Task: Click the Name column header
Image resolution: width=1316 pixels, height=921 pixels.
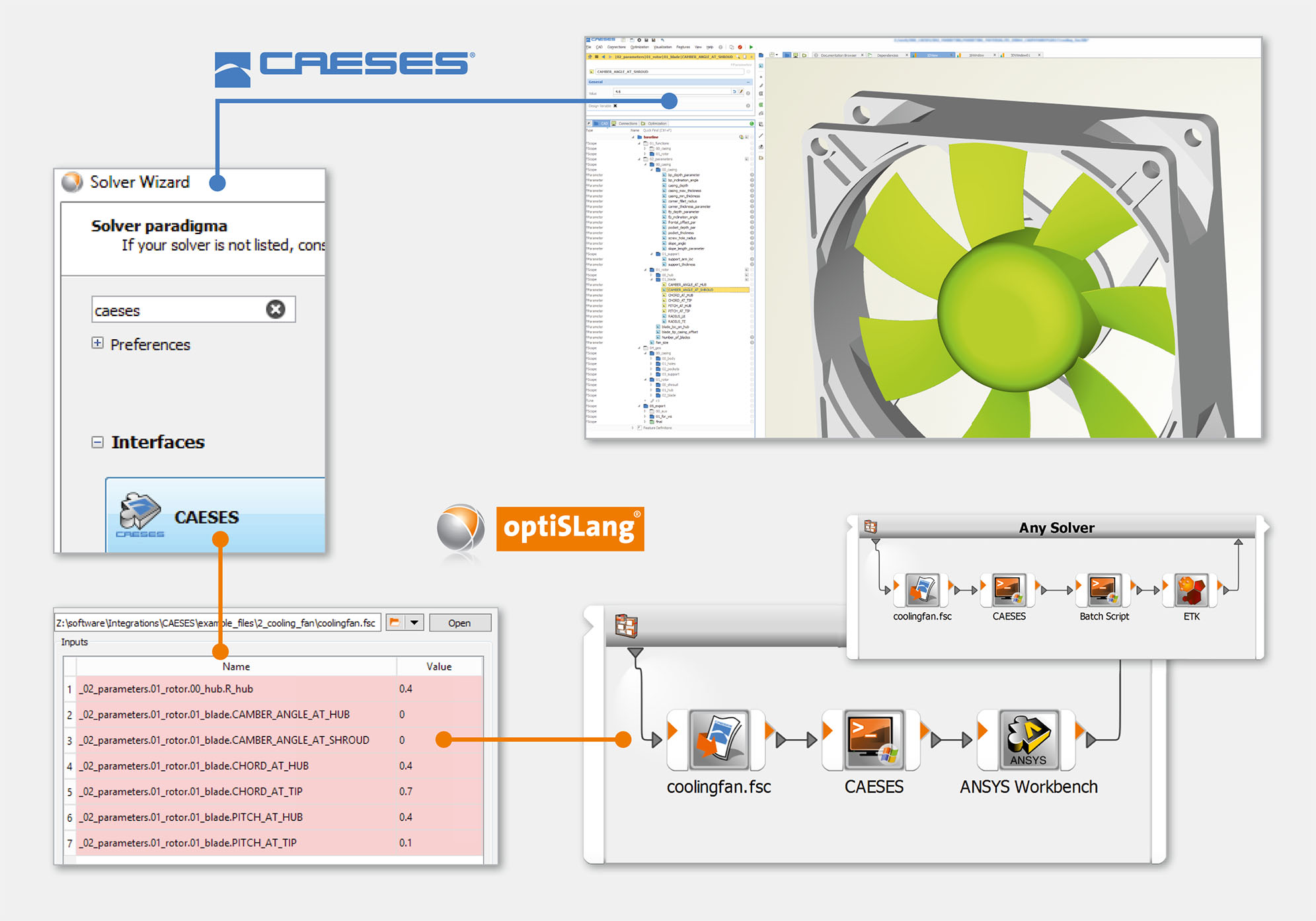Action: click(236, 666)
